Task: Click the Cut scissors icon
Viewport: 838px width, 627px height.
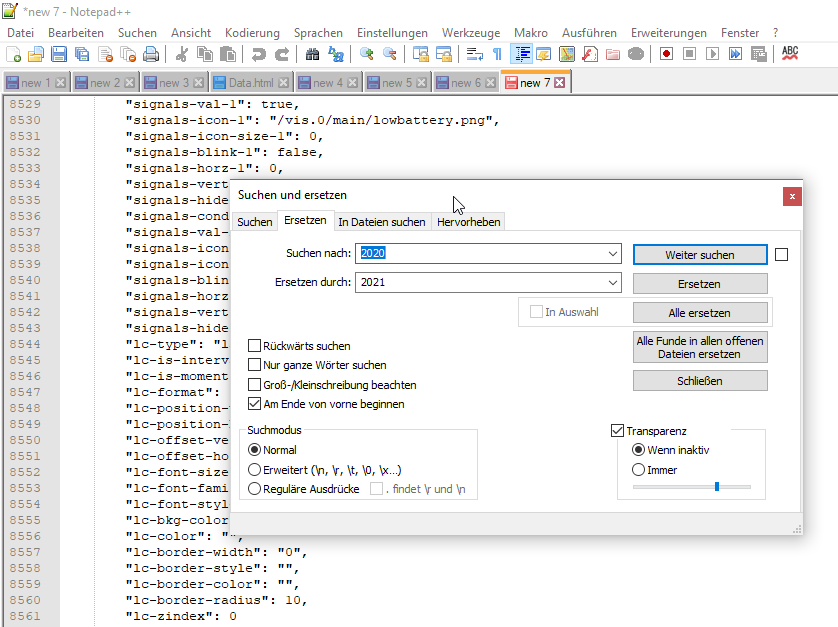Action: point(182,54)
